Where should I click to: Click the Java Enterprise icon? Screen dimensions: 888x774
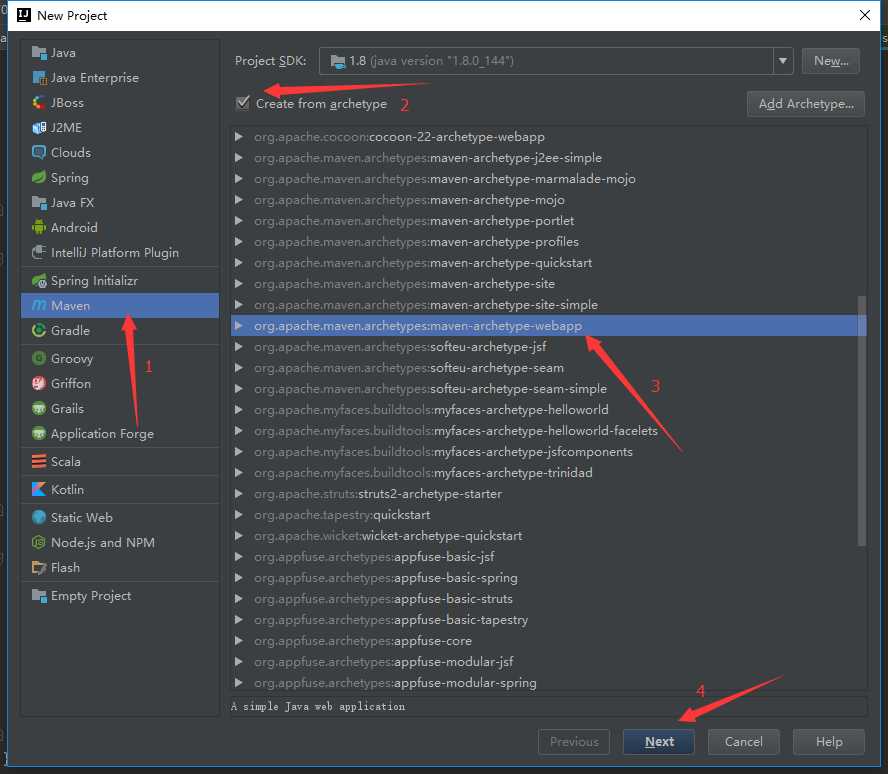pyautogui.click(x=39, y=78)
